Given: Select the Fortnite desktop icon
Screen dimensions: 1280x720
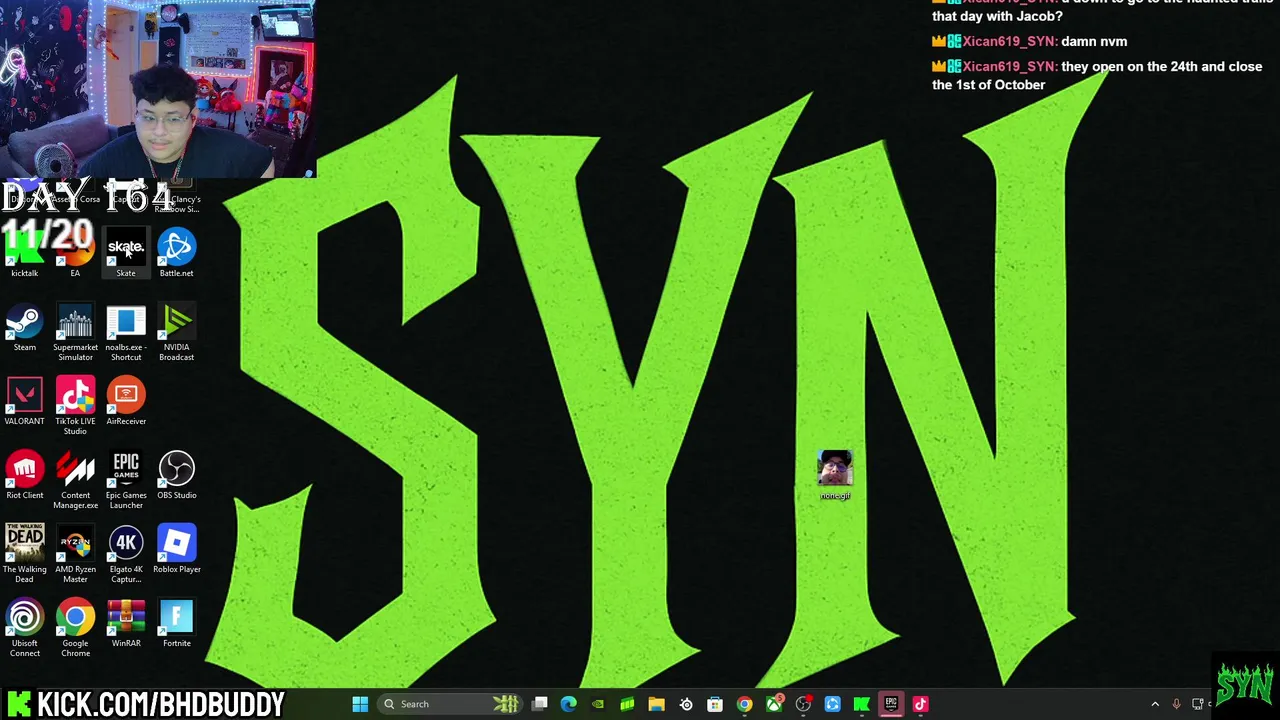Looking at the screenshot, I should [x=177, y=624].
